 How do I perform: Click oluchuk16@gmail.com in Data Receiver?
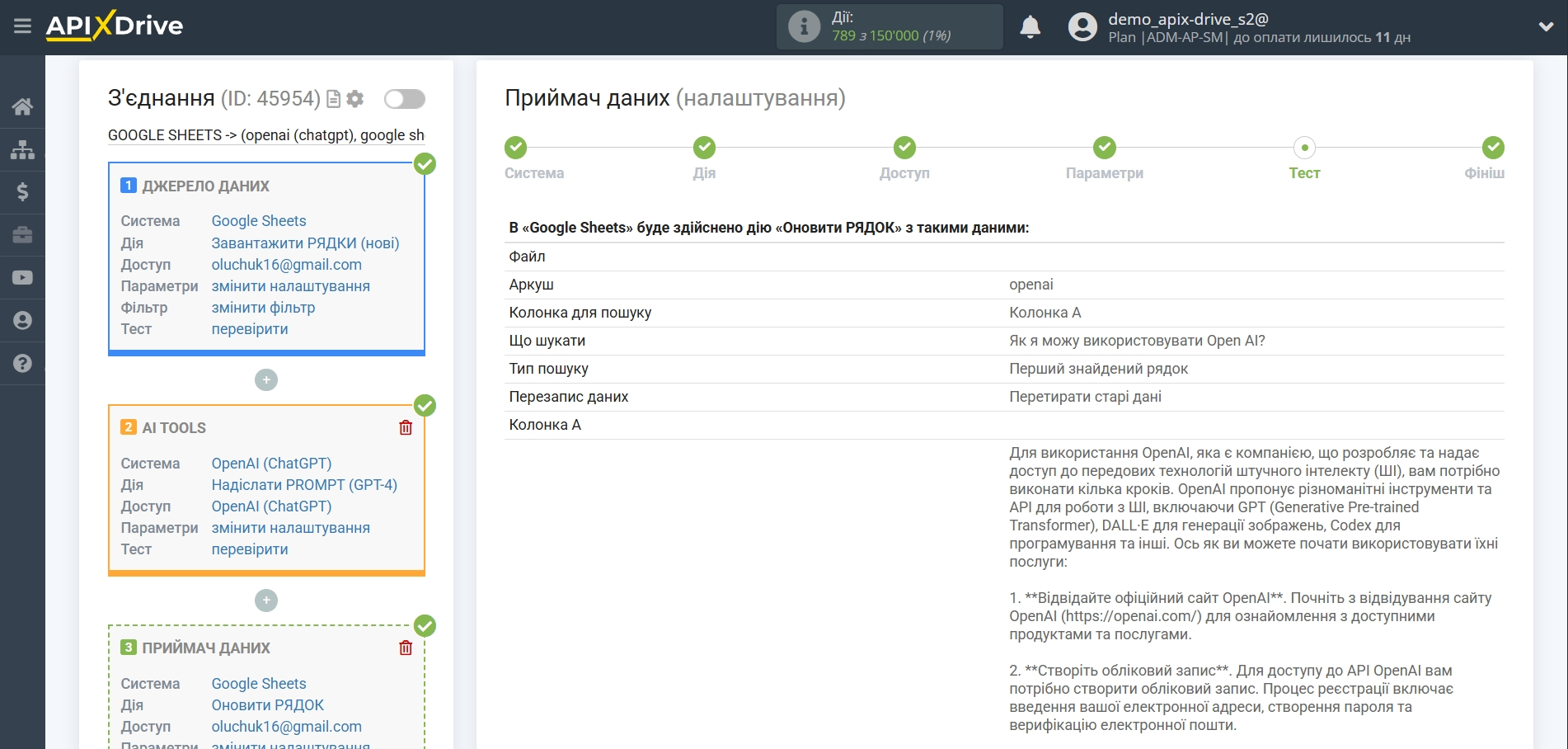287,727
